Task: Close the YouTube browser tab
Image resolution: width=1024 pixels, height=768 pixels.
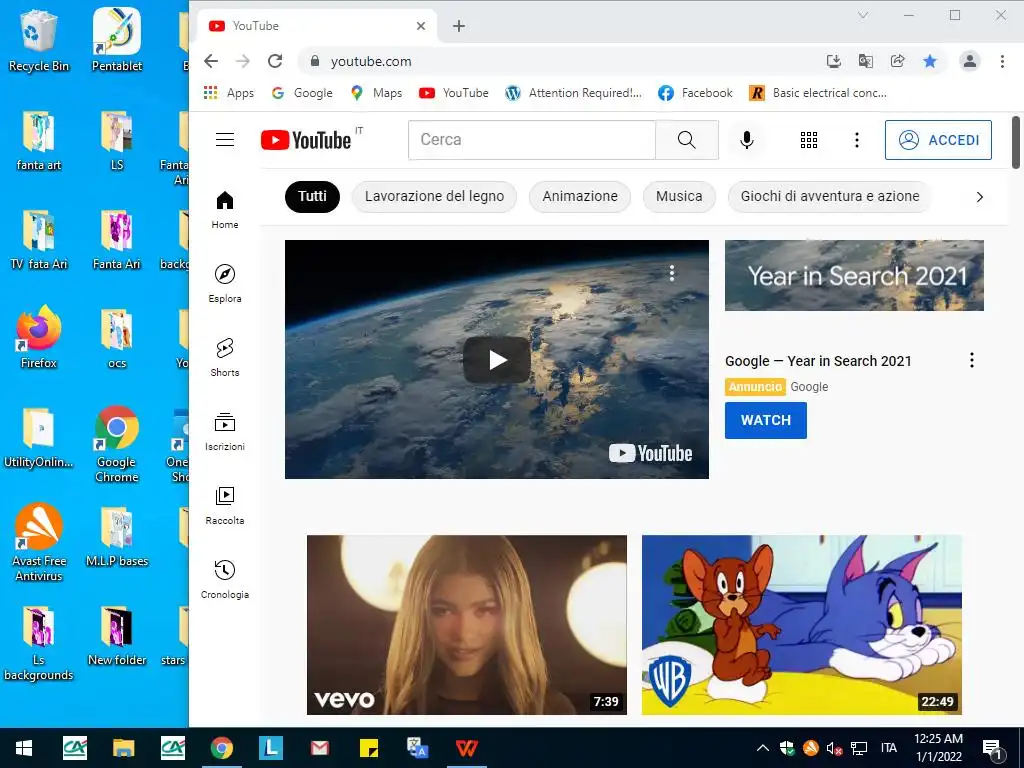Action: tap(421, 26)
